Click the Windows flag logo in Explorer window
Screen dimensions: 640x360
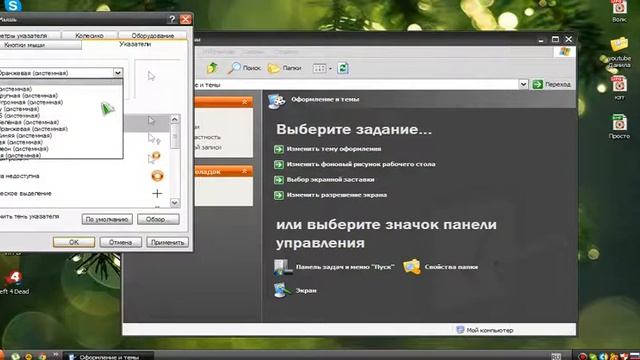565,51
